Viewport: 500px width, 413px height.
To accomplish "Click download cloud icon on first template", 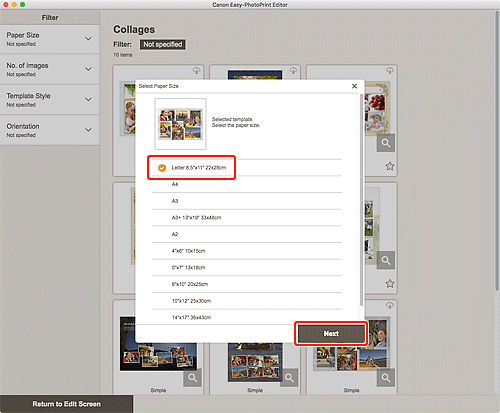I will coord(196,70).
